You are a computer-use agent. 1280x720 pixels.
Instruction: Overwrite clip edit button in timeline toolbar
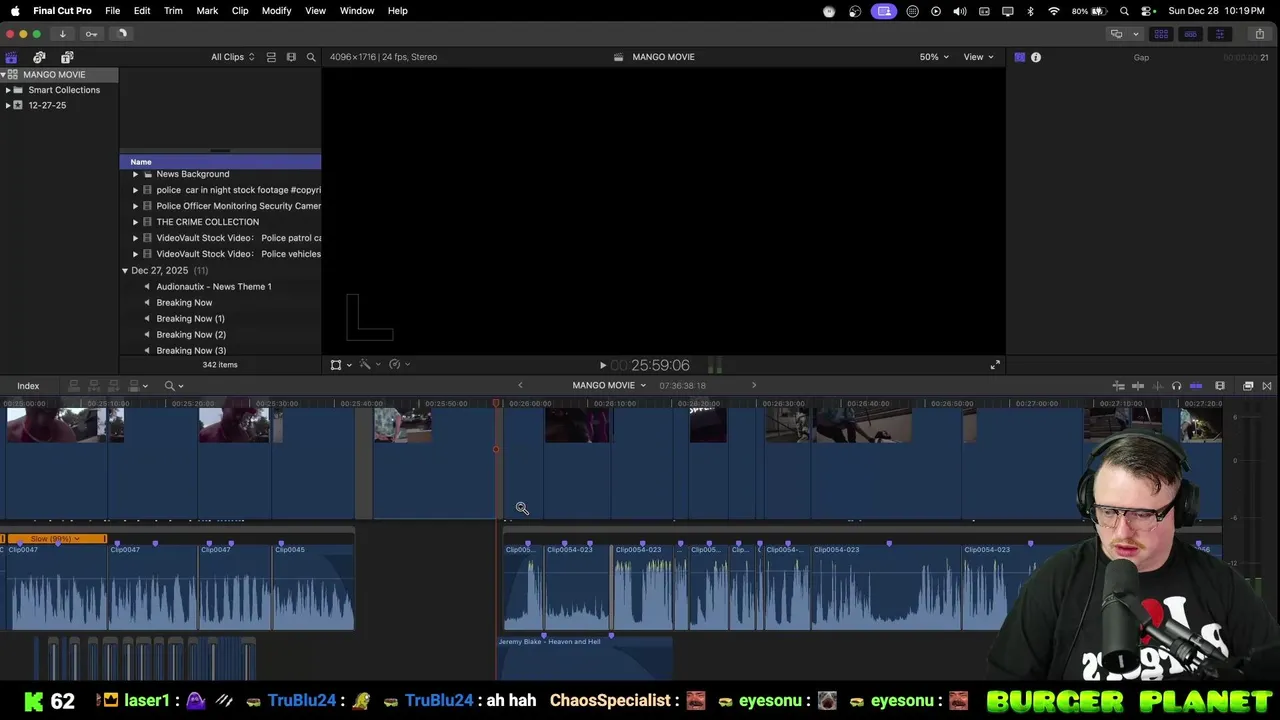click(x=134, y=386)
